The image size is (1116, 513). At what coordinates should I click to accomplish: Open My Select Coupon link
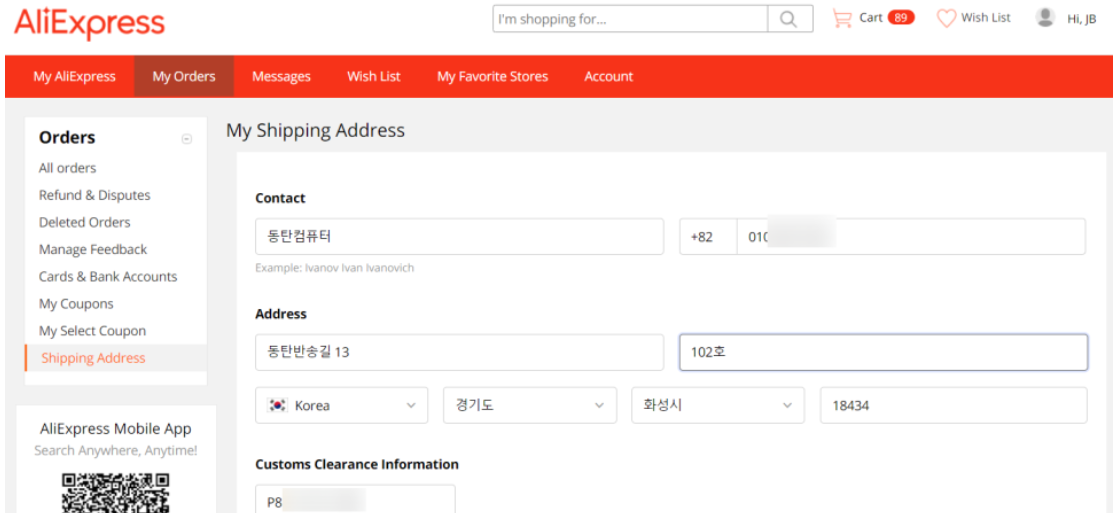(93, 331)
